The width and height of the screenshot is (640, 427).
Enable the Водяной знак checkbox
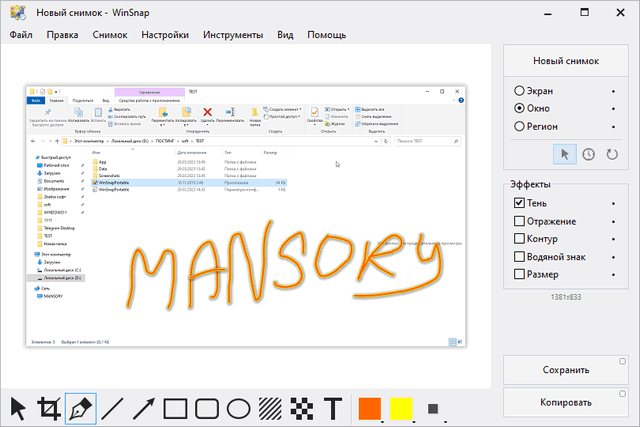[519, 256]
